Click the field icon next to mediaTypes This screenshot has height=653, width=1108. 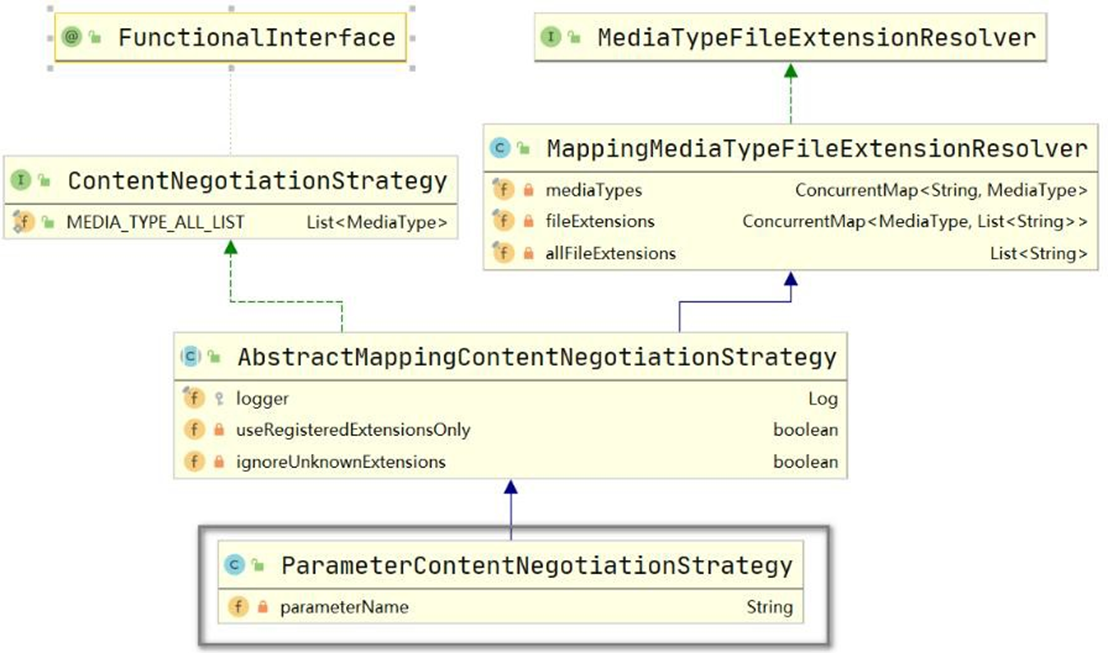(x=503, y=189)
